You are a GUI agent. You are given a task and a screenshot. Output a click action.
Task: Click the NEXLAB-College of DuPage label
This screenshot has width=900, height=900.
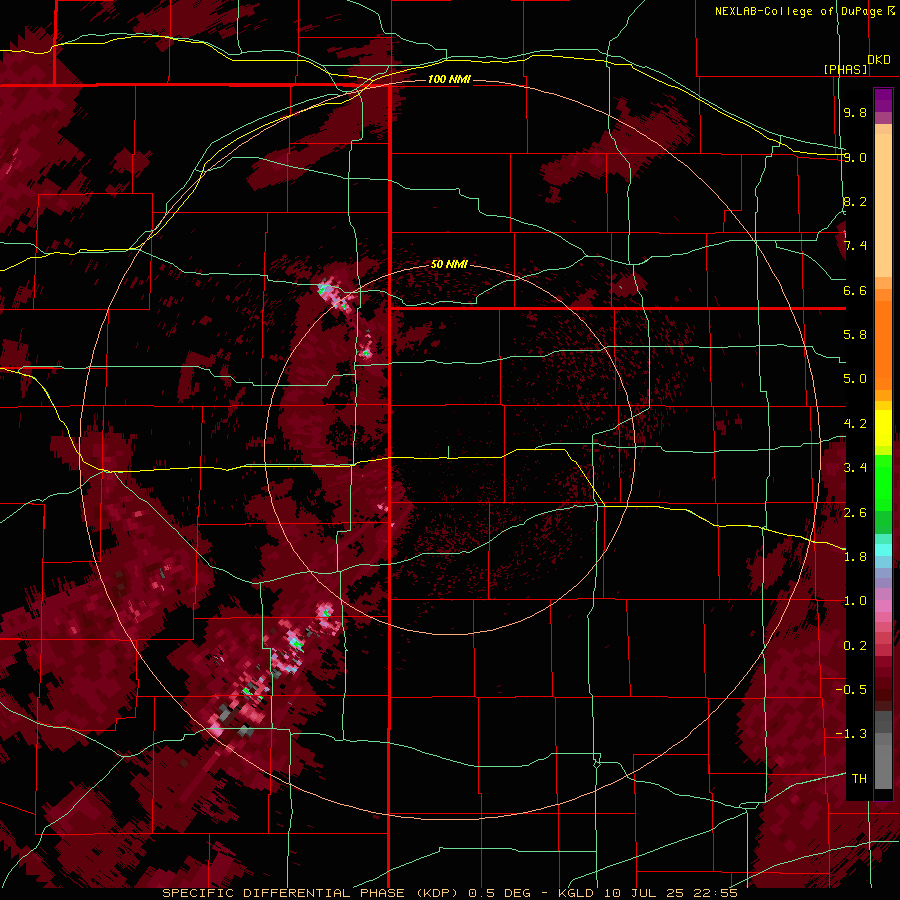tap(801, 11)
